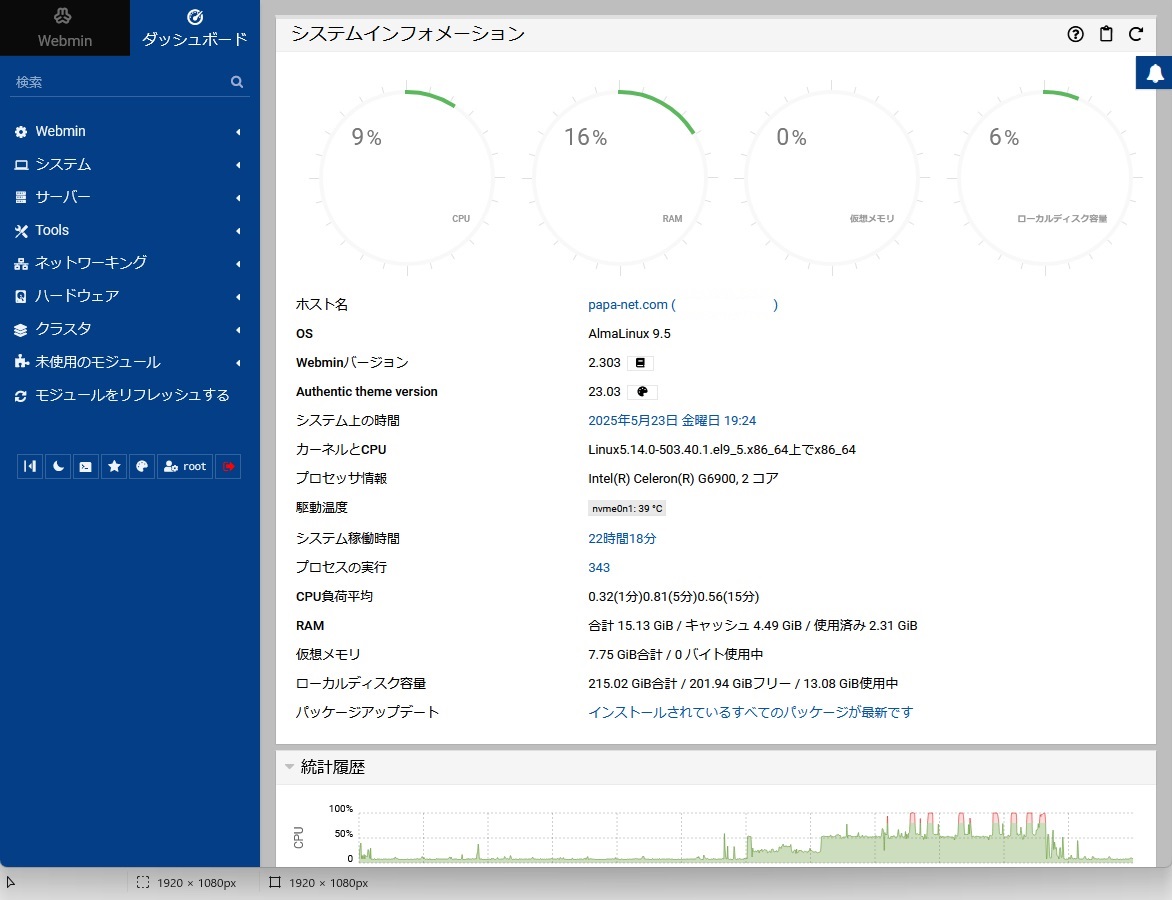Screen dimensions: 1172x900
Task: Select Intel(R) Celeron(R) G6900 processor text
Action: [x=683, y=478]
